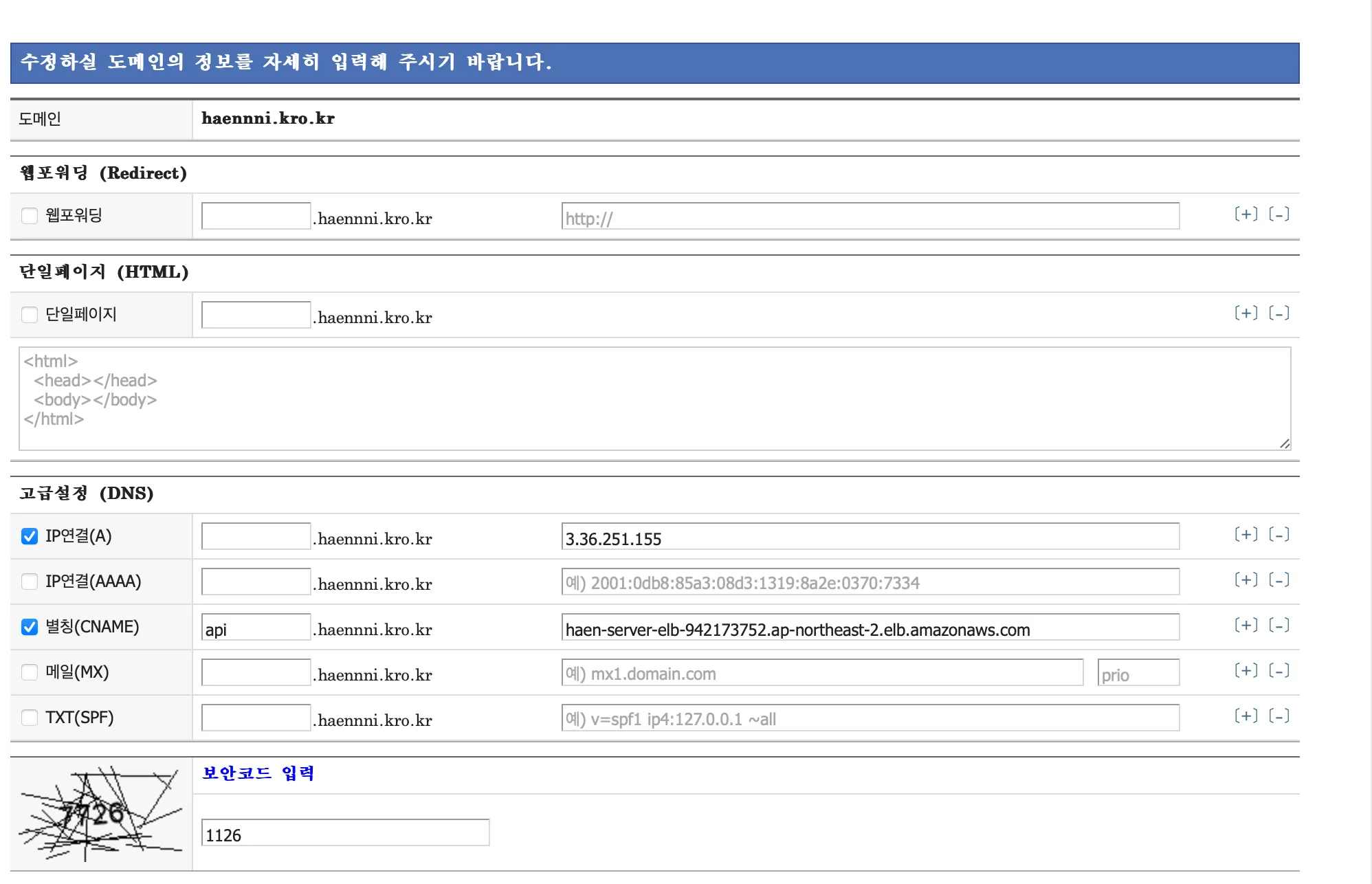Add a 메일(MX) record with [+]
Image resolution: width=1372 pixels, height=884 pixels.
(x=1246, y=671)
